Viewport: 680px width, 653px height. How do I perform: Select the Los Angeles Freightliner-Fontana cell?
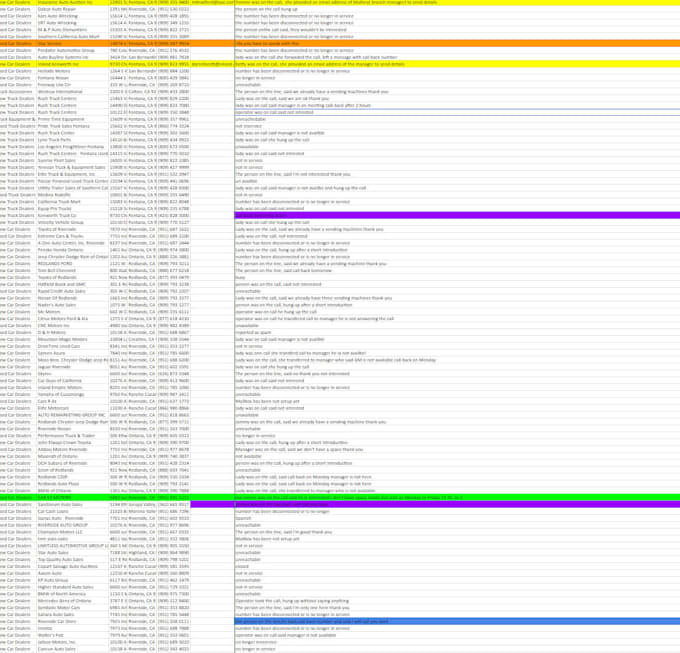(72, 147)
